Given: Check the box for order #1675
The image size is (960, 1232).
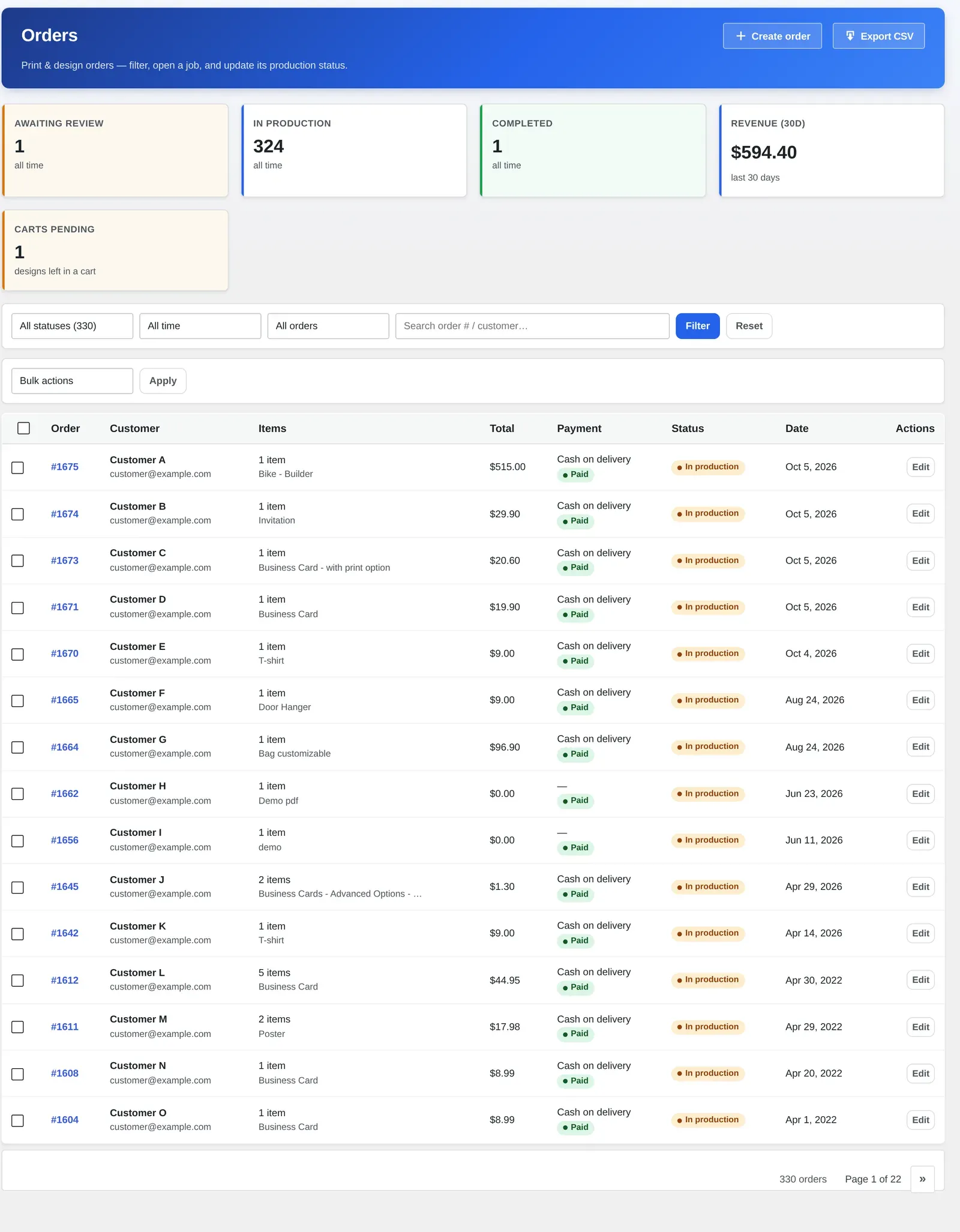Looking at the screenshot, I should (18, 467).
